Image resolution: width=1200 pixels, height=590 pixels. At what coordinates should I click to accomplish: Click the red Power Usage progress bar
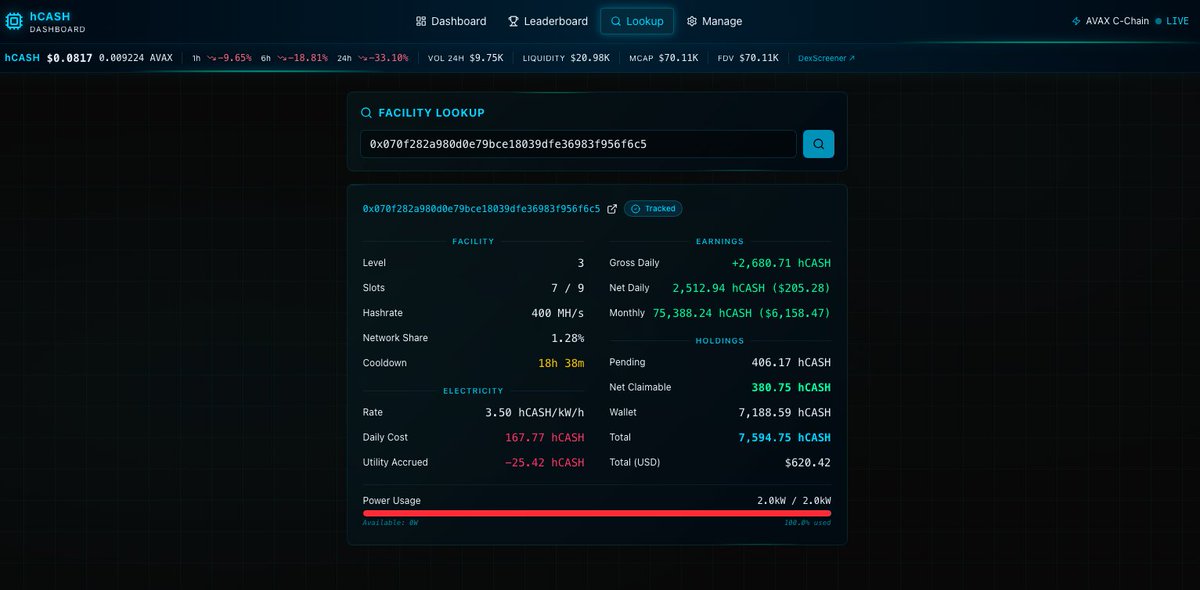(597, 513)
